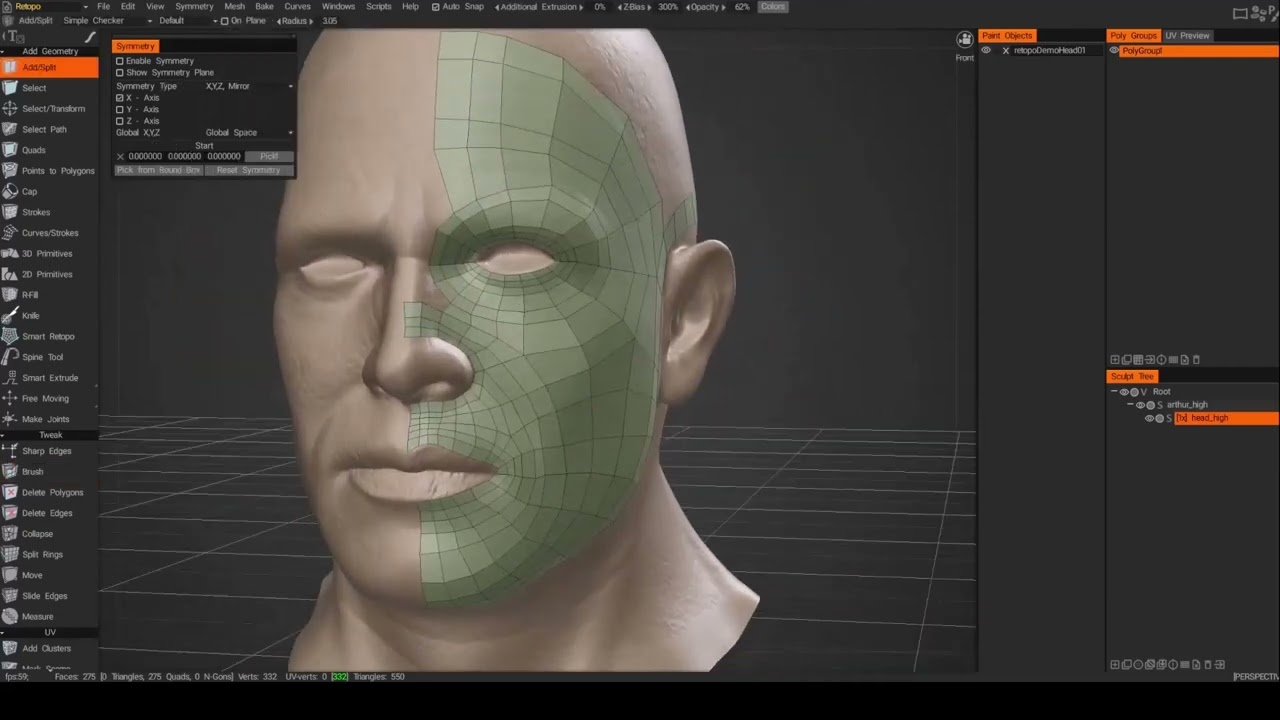Select the Measure tool
Screen dimensions: 1280x720
49,616
